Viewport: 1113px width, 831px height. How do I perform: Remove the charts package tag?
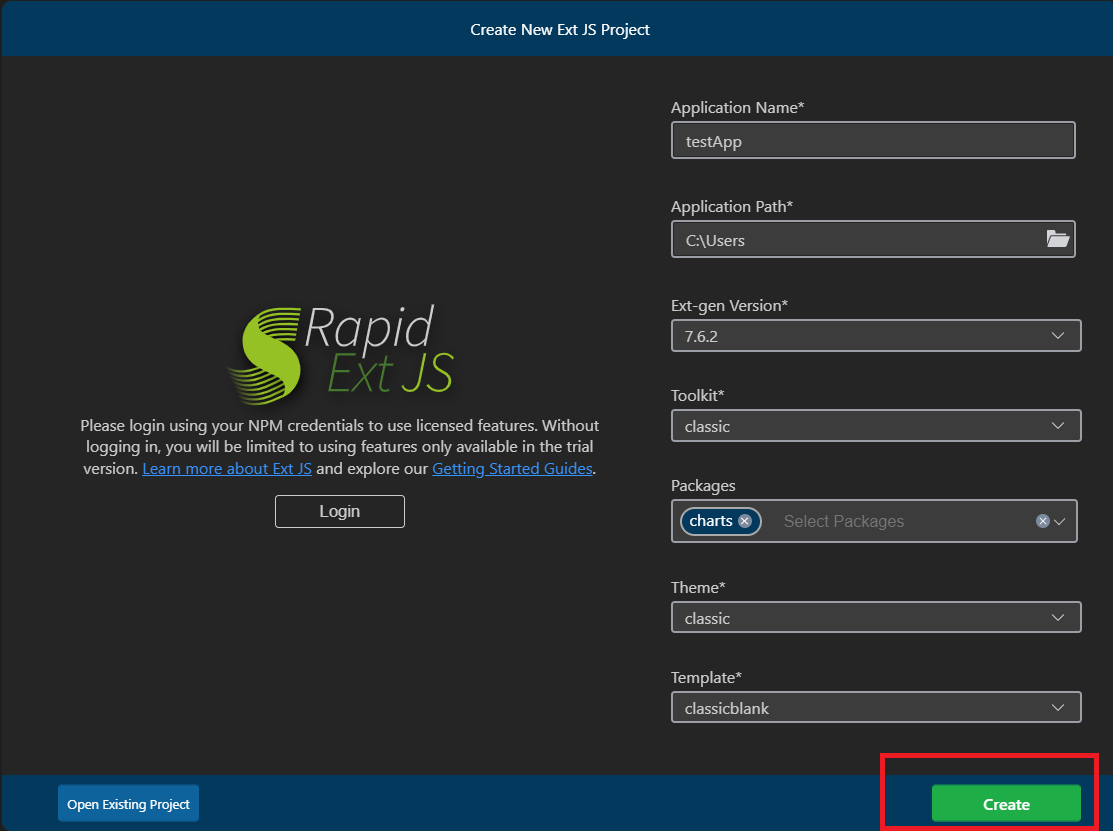(745, 521)
